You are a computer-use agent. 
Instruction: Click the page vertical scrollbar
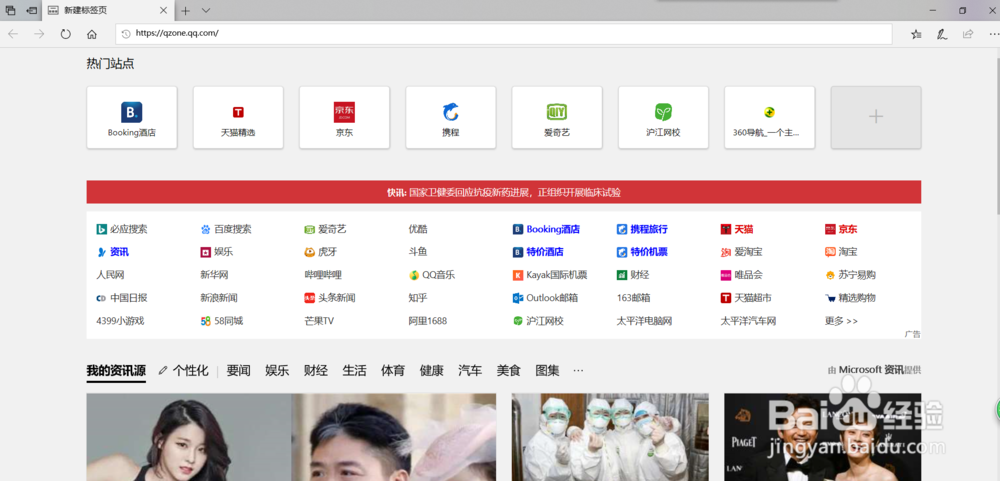tap(996, 134)
